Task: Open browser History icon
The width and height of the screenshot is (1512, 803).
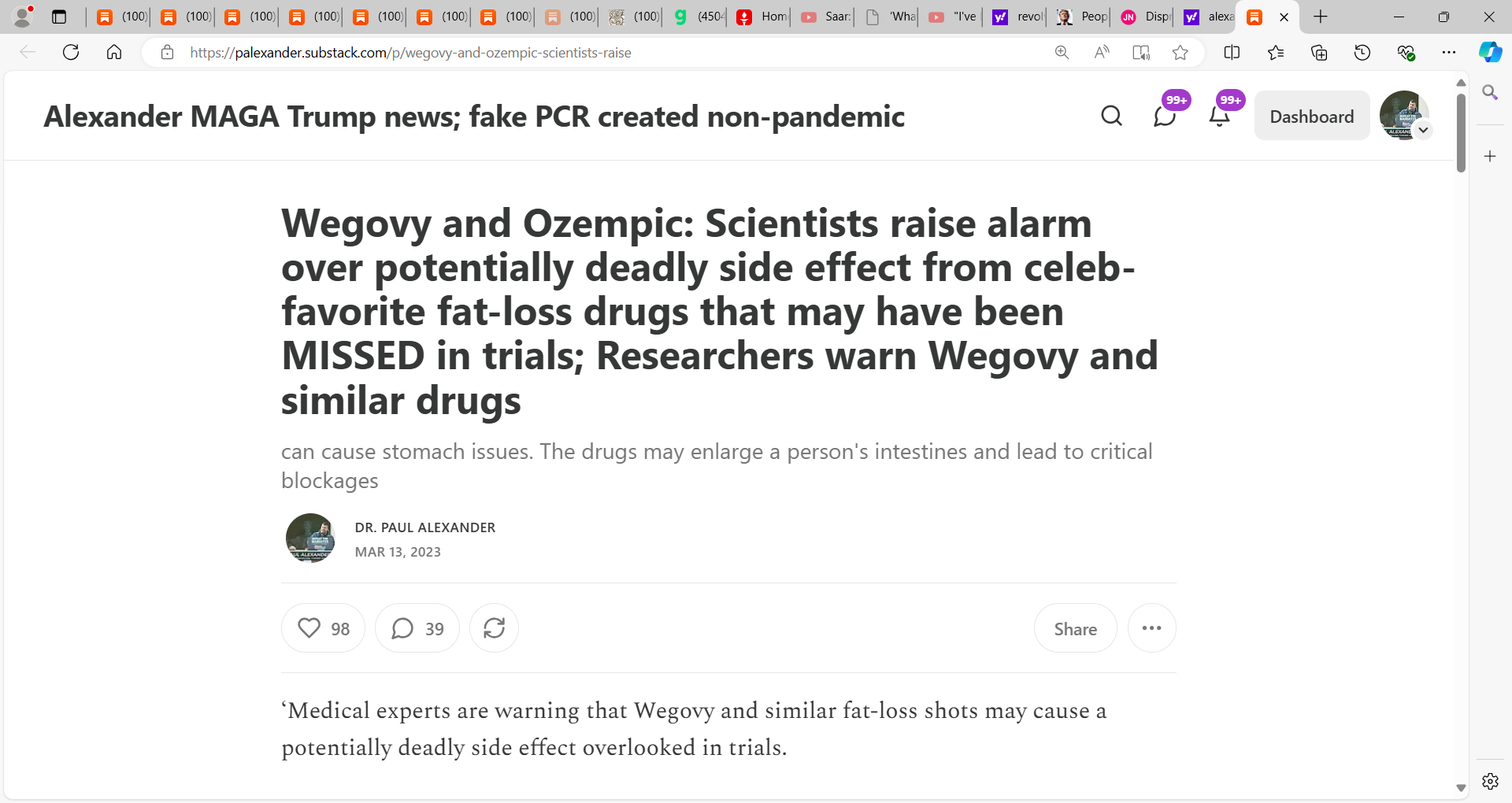Action: coord(1362,53)
